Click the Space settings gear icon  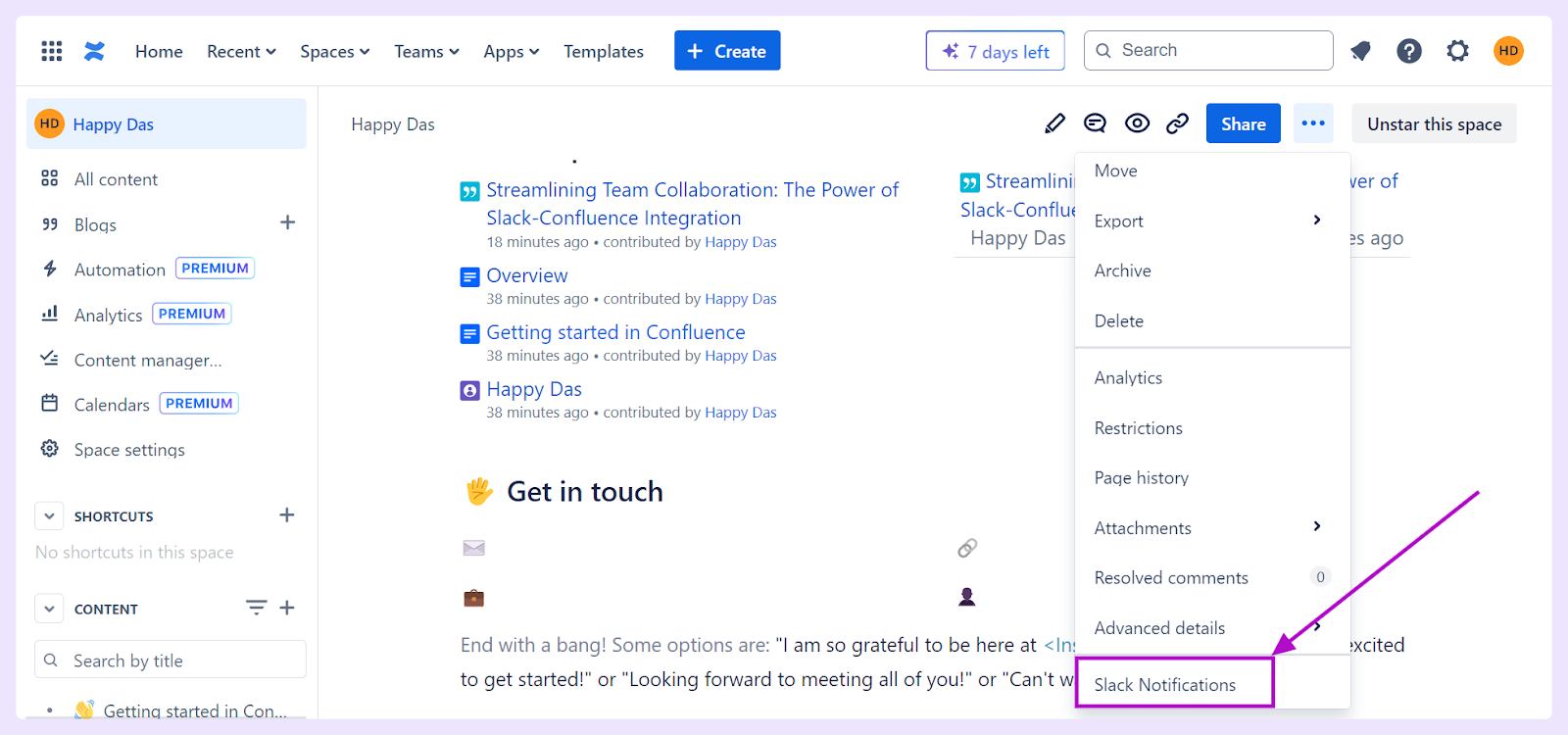pyautogui.click(x=49, y=449)
